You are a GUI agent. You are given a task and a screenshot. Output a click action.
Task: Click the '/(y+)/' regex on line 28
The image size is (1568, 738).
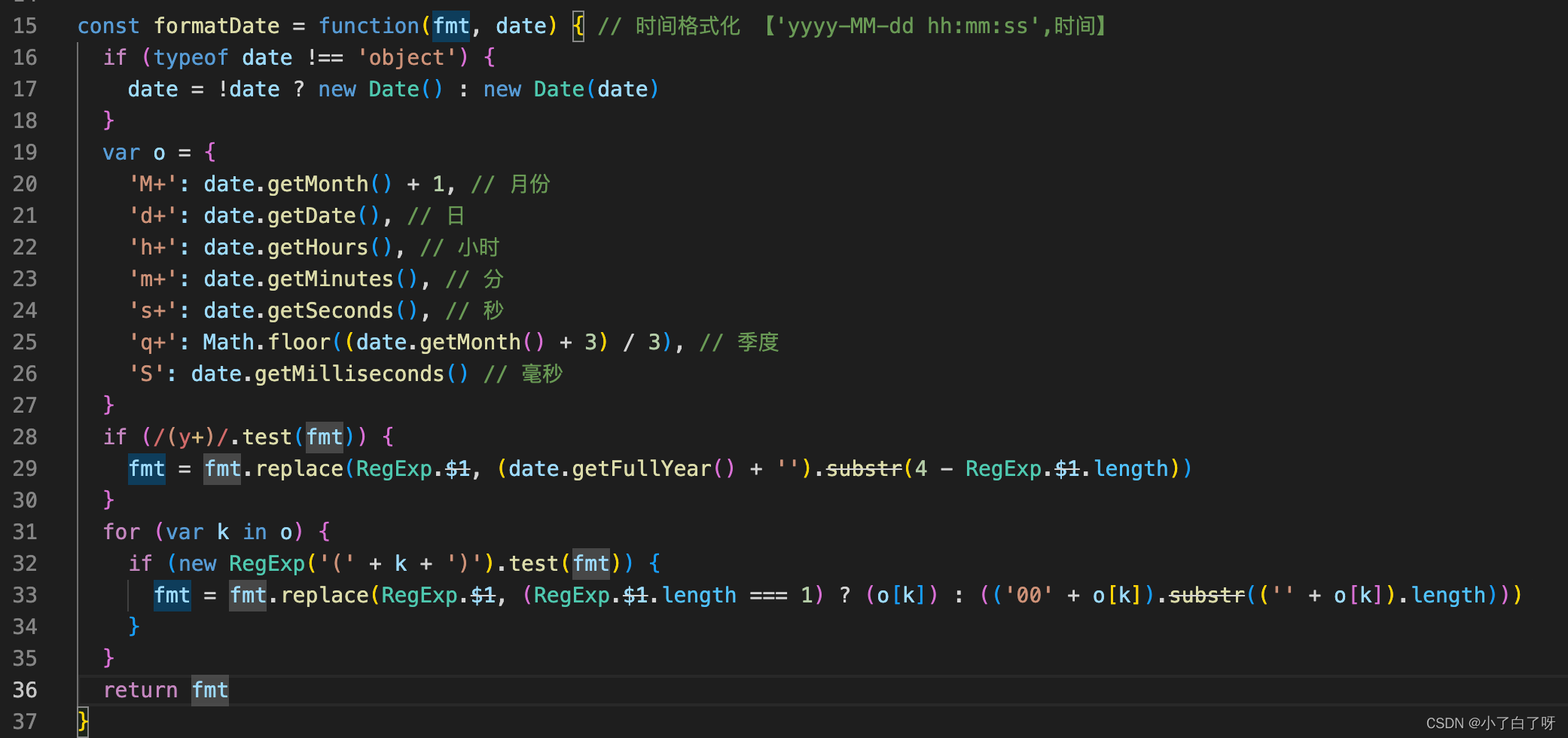click(191, 437)
